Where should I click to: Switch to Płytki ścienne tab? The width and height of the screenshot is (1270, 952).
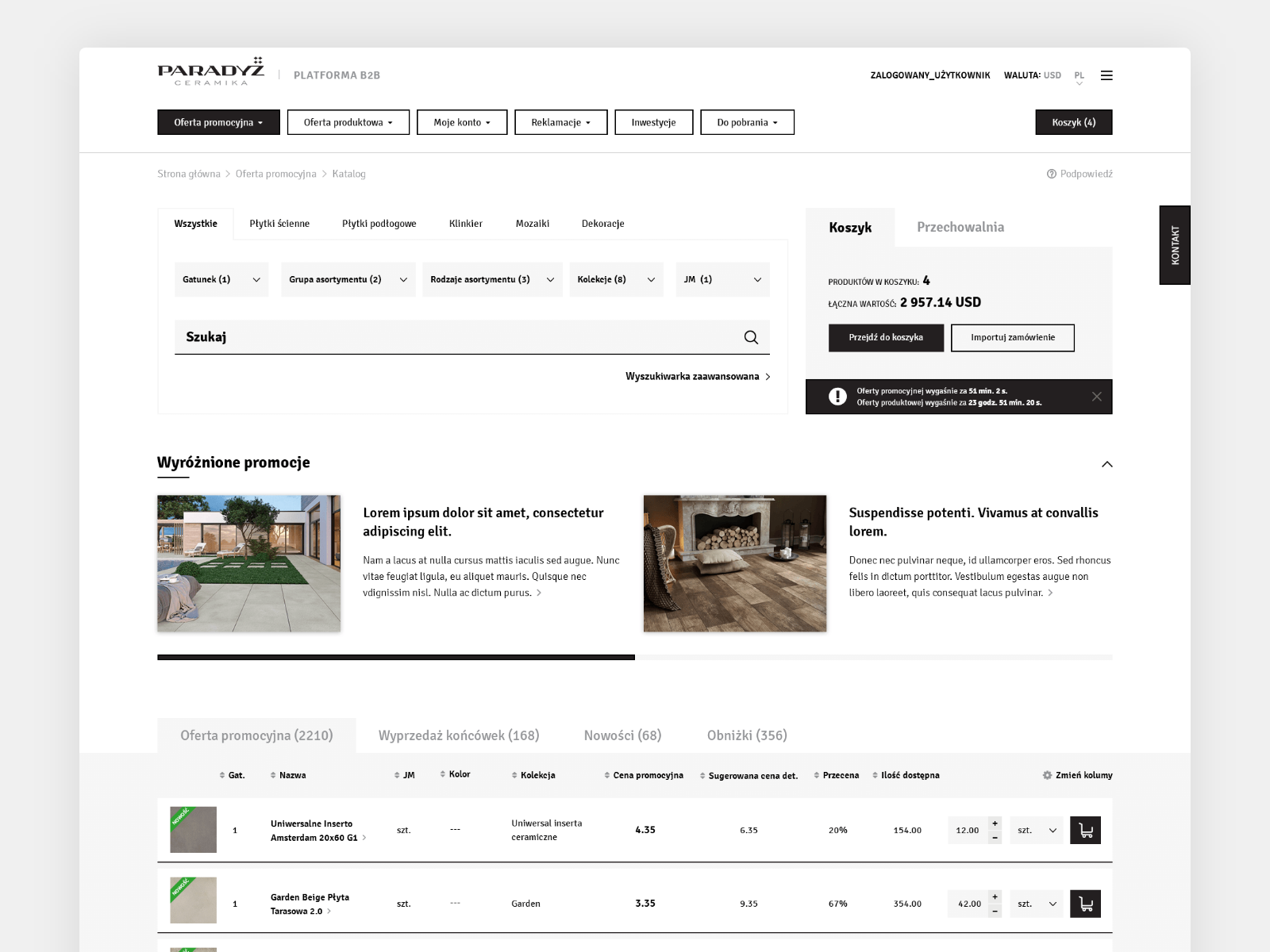point(279,224)
